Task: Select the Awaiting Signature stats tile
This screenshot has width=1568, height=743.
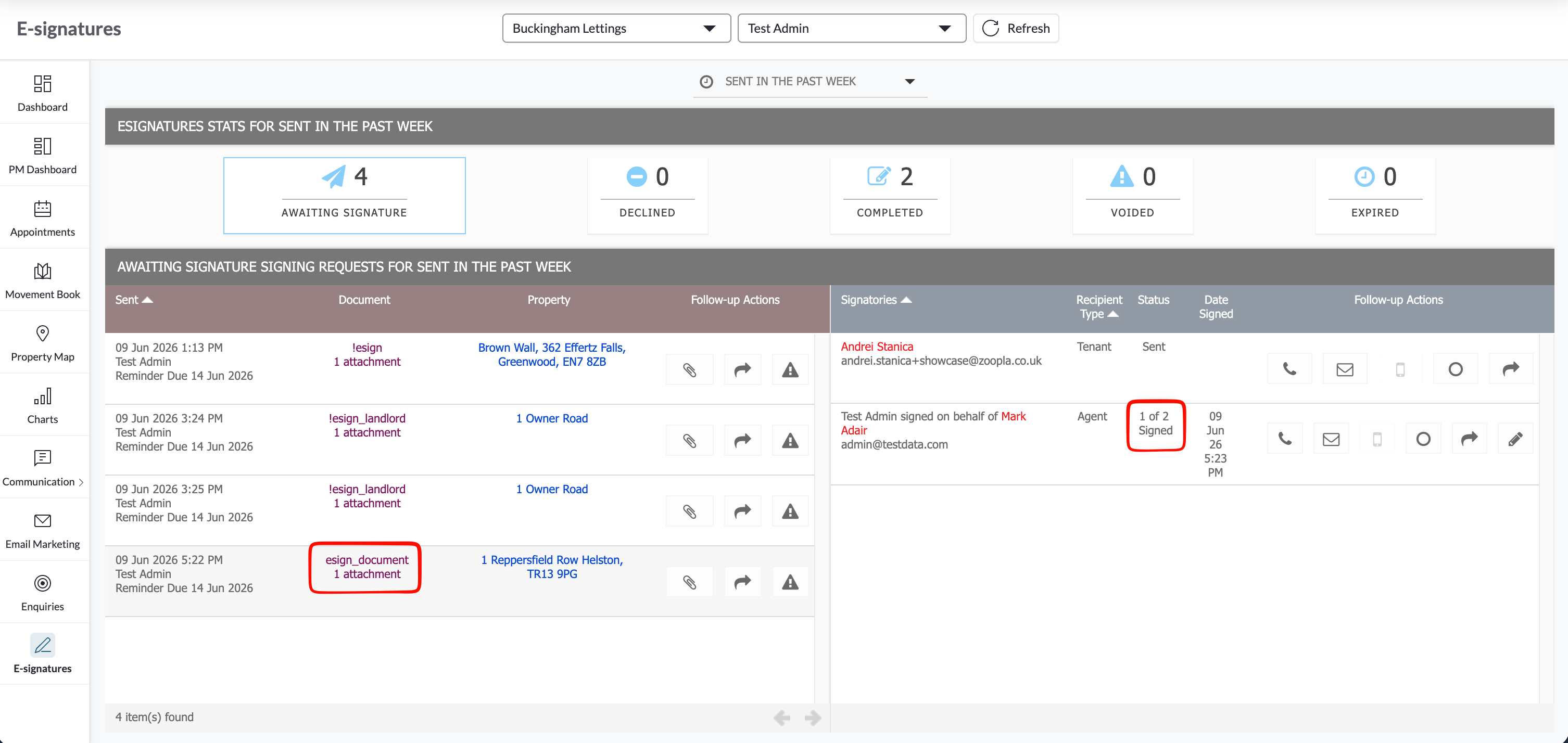Action: point(344,195)
